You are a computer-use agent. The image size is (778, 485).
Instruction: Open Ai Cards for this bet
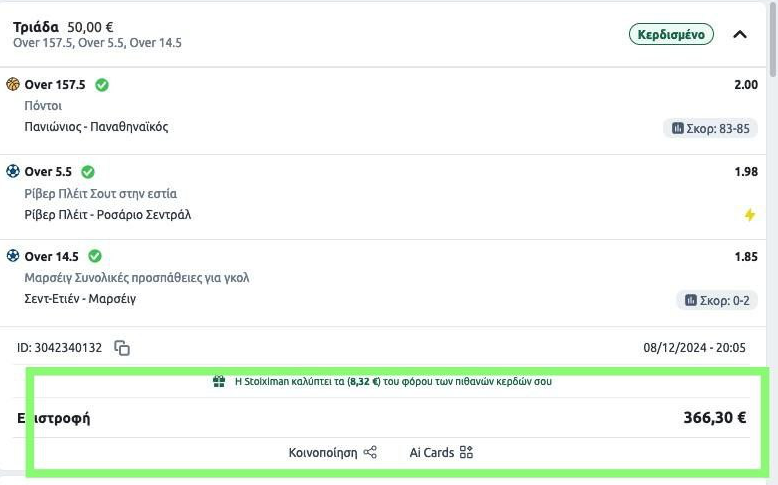[x=441, y=452]
